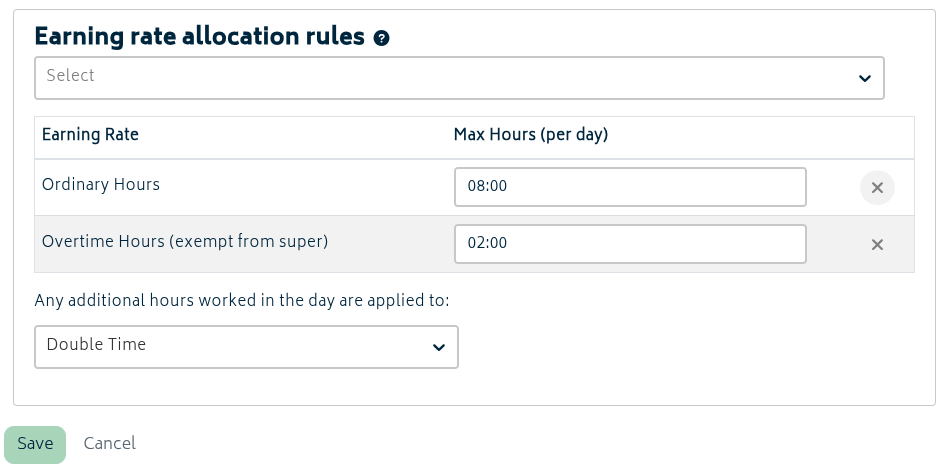Click the Earning rate allocation rules heading
937x468 pixels.
tap(200, 37)
